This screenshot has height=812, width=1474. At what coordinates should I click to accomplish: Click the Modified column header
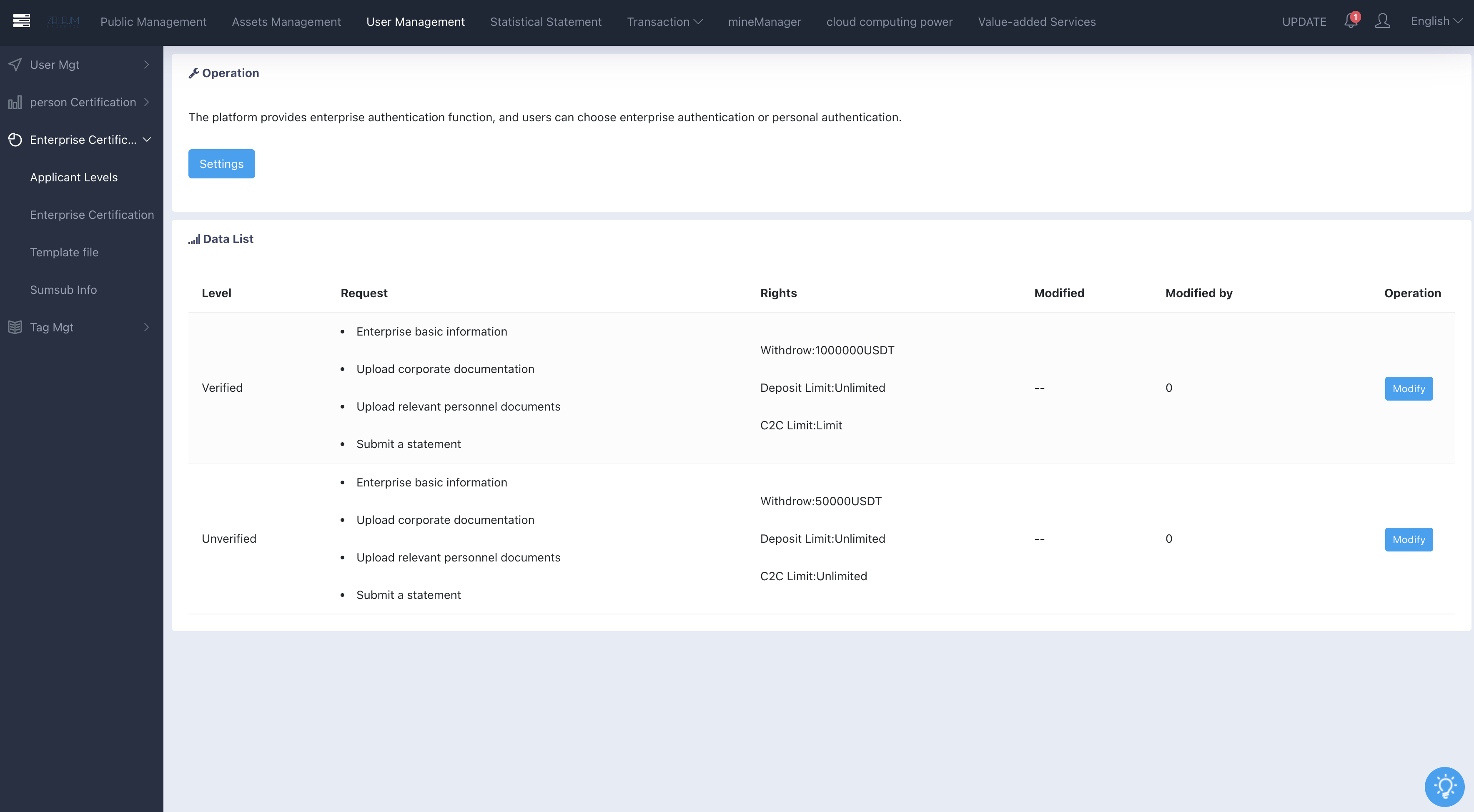1059,293
